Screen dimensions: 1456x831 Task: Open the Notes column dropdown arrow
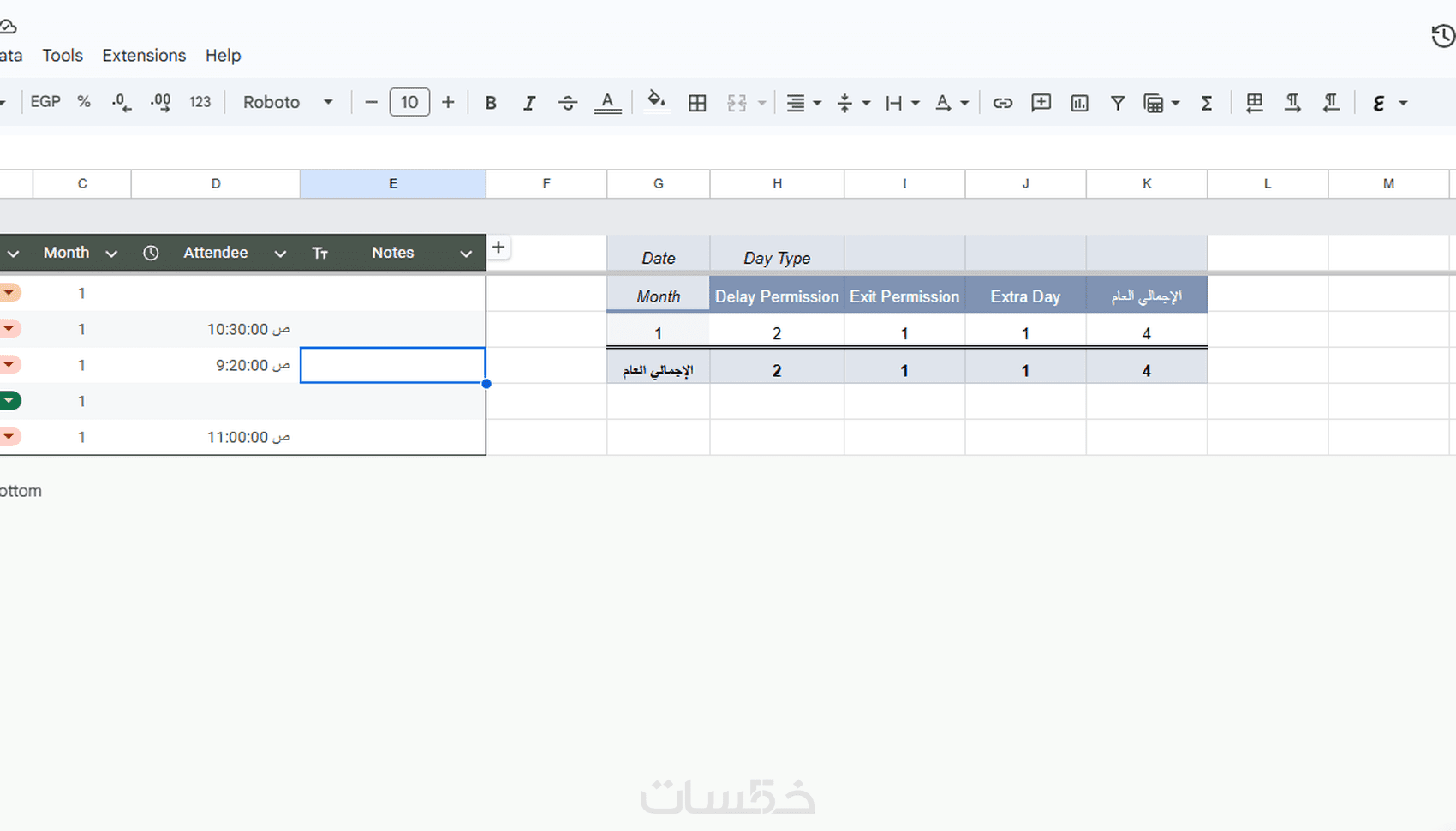pyautogui.click(x=466, y=254)
